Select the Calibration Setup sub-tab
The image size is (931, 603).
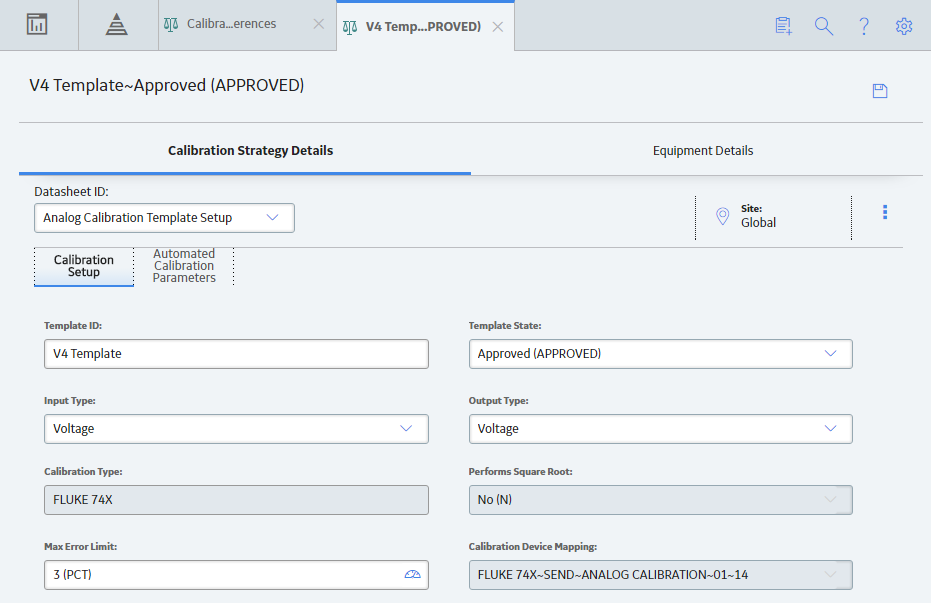tap(84, 266)
